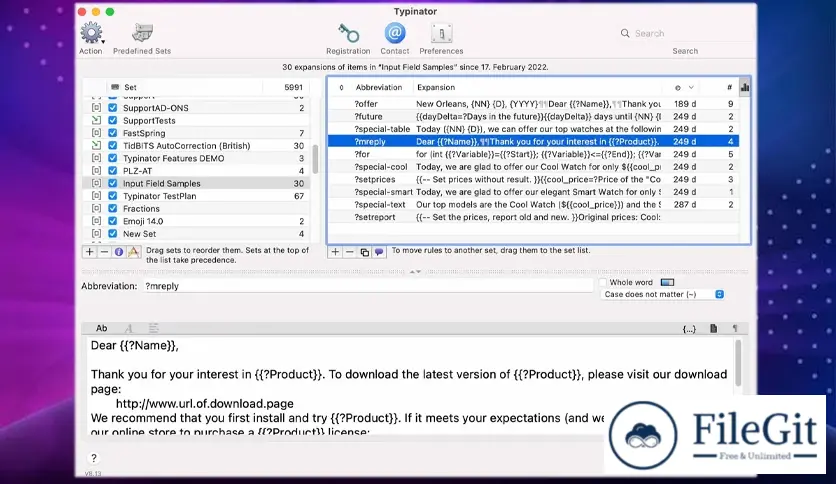
Task: Open Predefined Sets
Action: 142,33
